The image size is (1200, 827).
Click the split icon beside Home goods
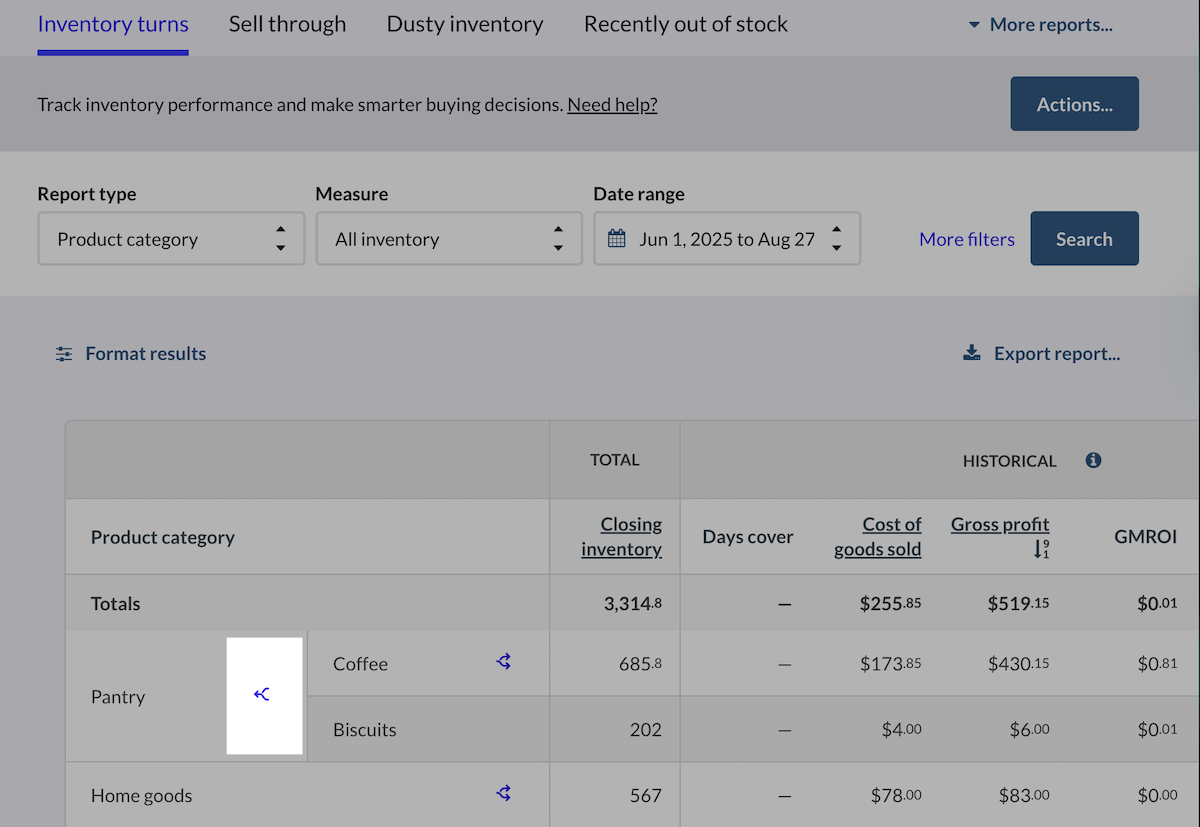coord(504,793)
